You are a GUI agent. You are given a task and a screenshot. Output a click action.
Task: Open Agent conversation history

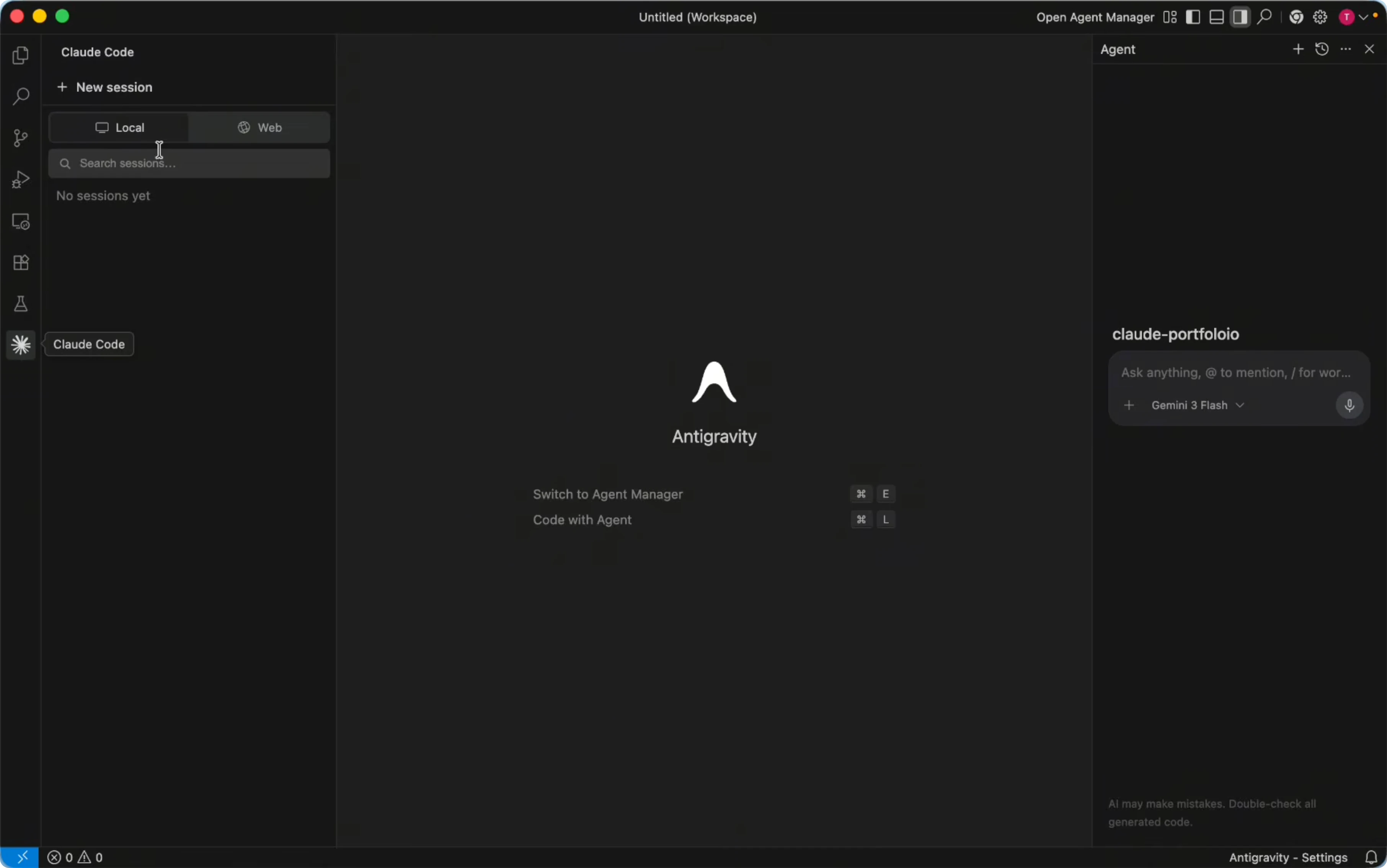click(x=1322, y=49)
